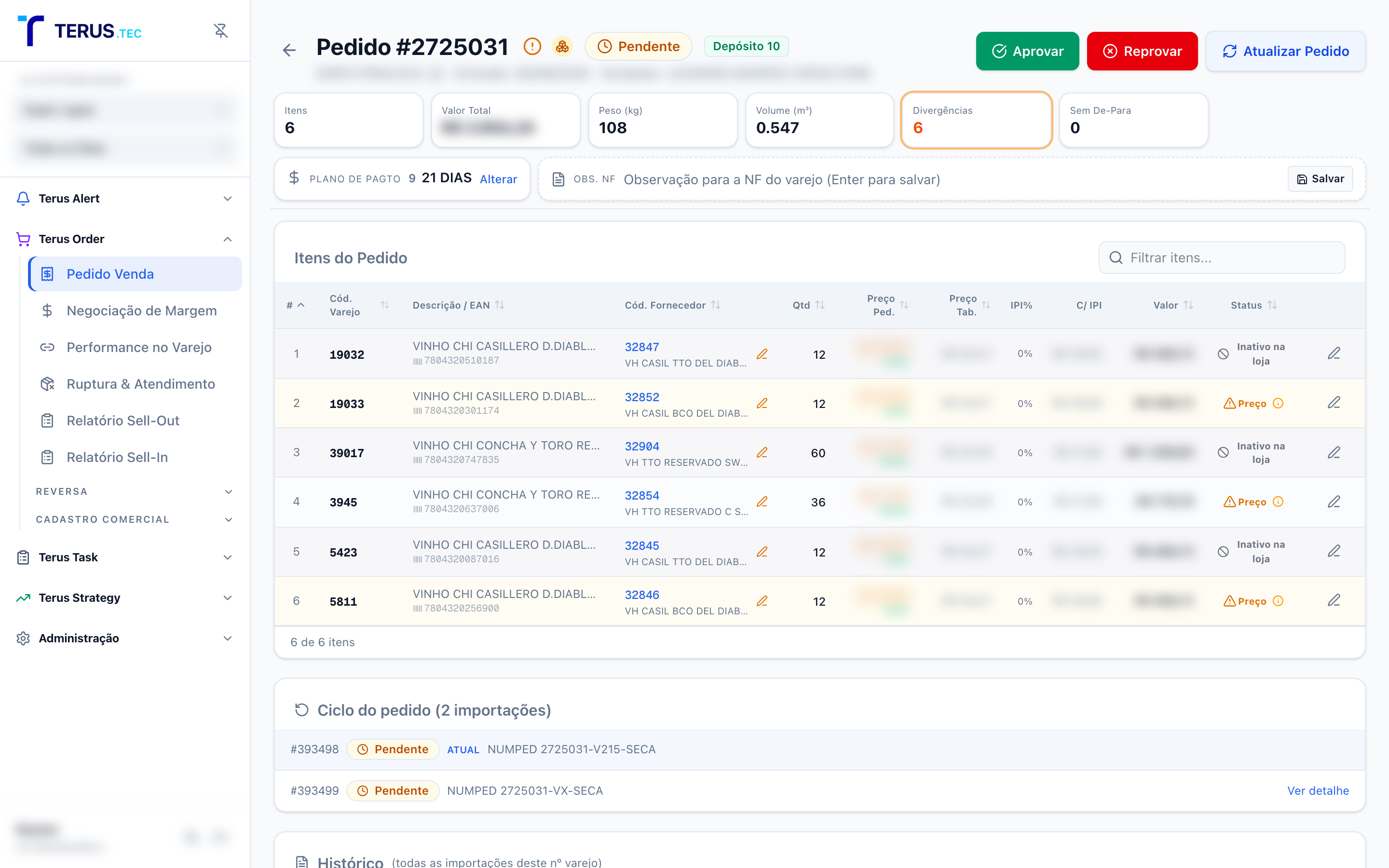Show price info icon for item 3945
This screenshot has height=868, width=1389.
pyautogui.click(x=1278, y=502)
